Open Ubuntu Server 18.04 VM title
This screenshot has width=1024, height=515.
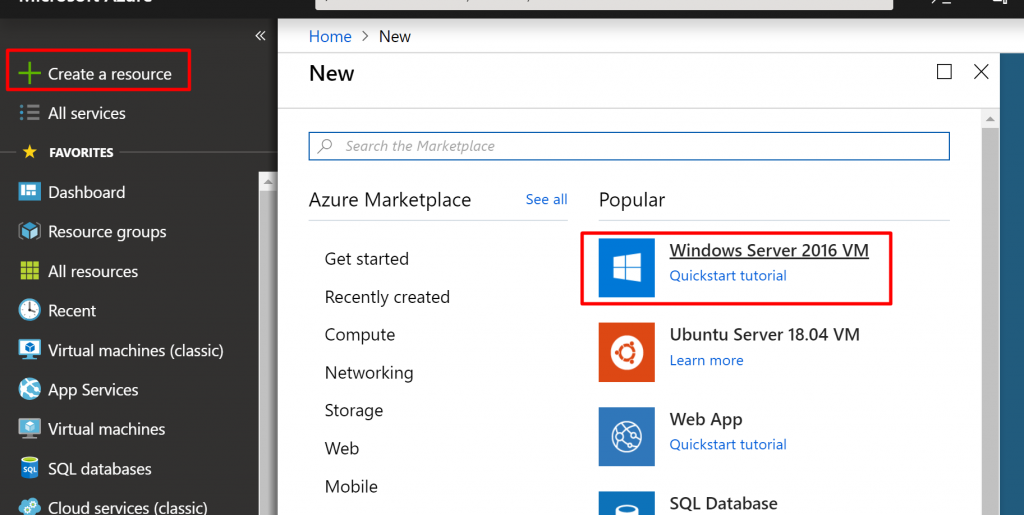point(765,335)
